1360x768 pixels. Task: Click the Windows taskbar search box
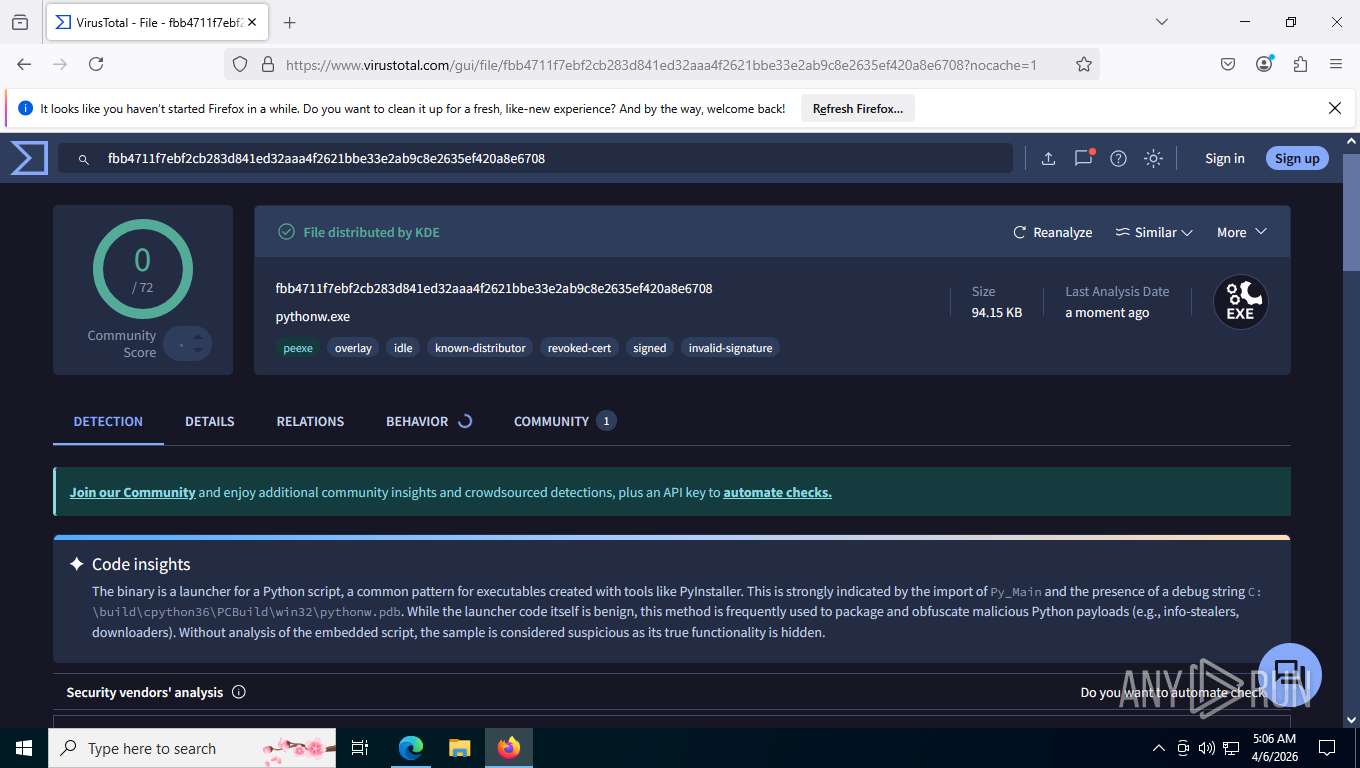pos(193,748)
